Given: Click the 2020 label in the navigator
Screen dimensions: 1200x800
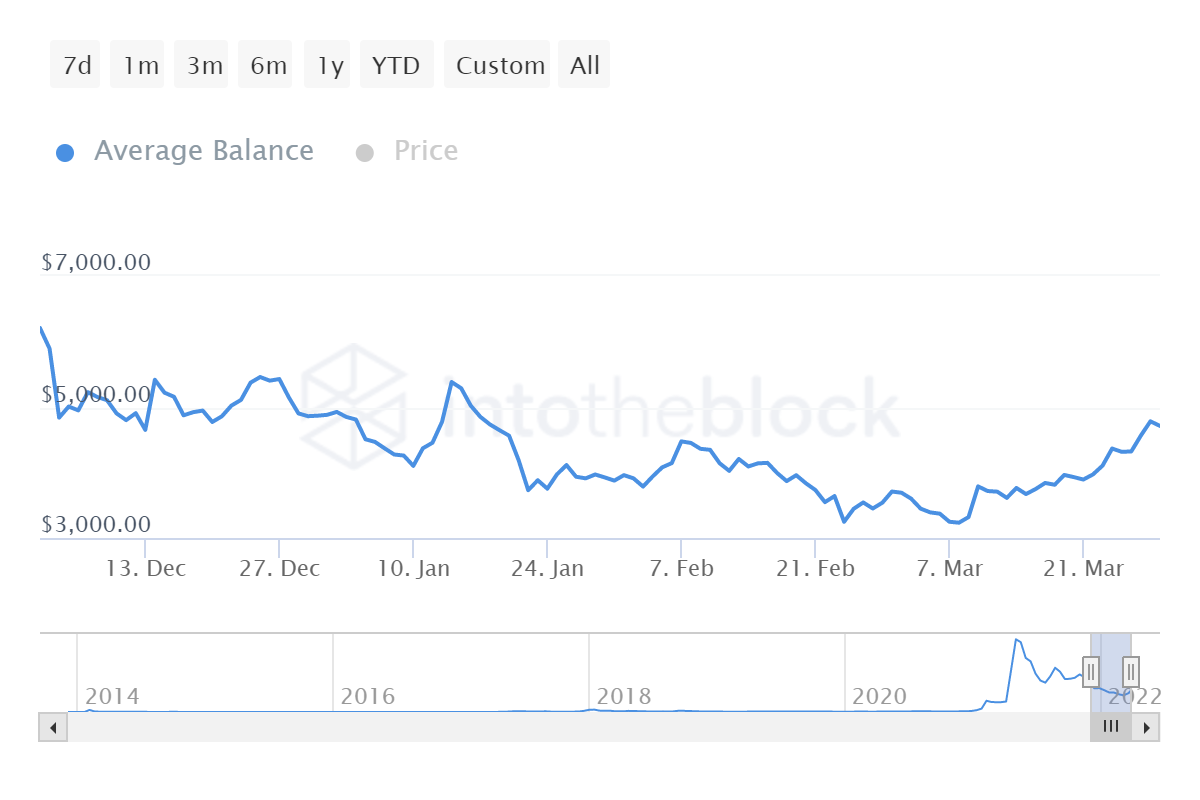Looking at the screenshot, I should tap(880, 696).
